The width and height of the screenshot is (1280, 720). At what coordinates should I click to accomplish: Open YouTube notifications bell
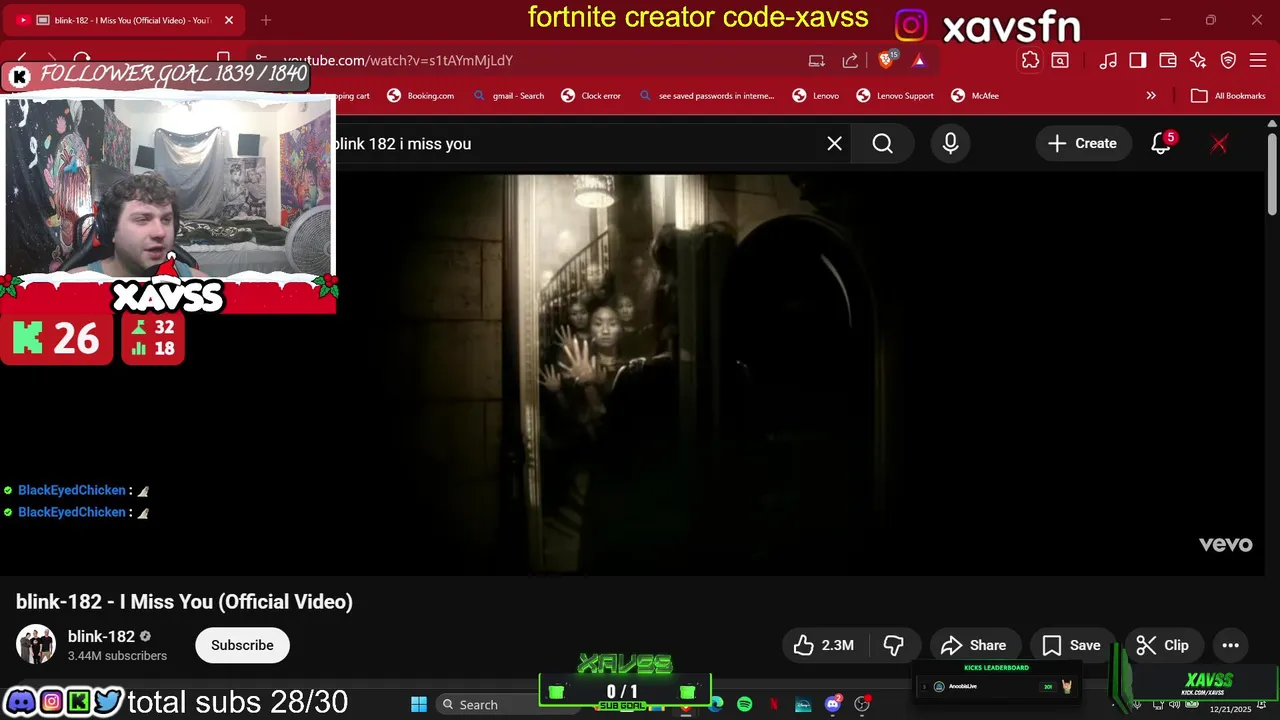(x=1161, y=144)
